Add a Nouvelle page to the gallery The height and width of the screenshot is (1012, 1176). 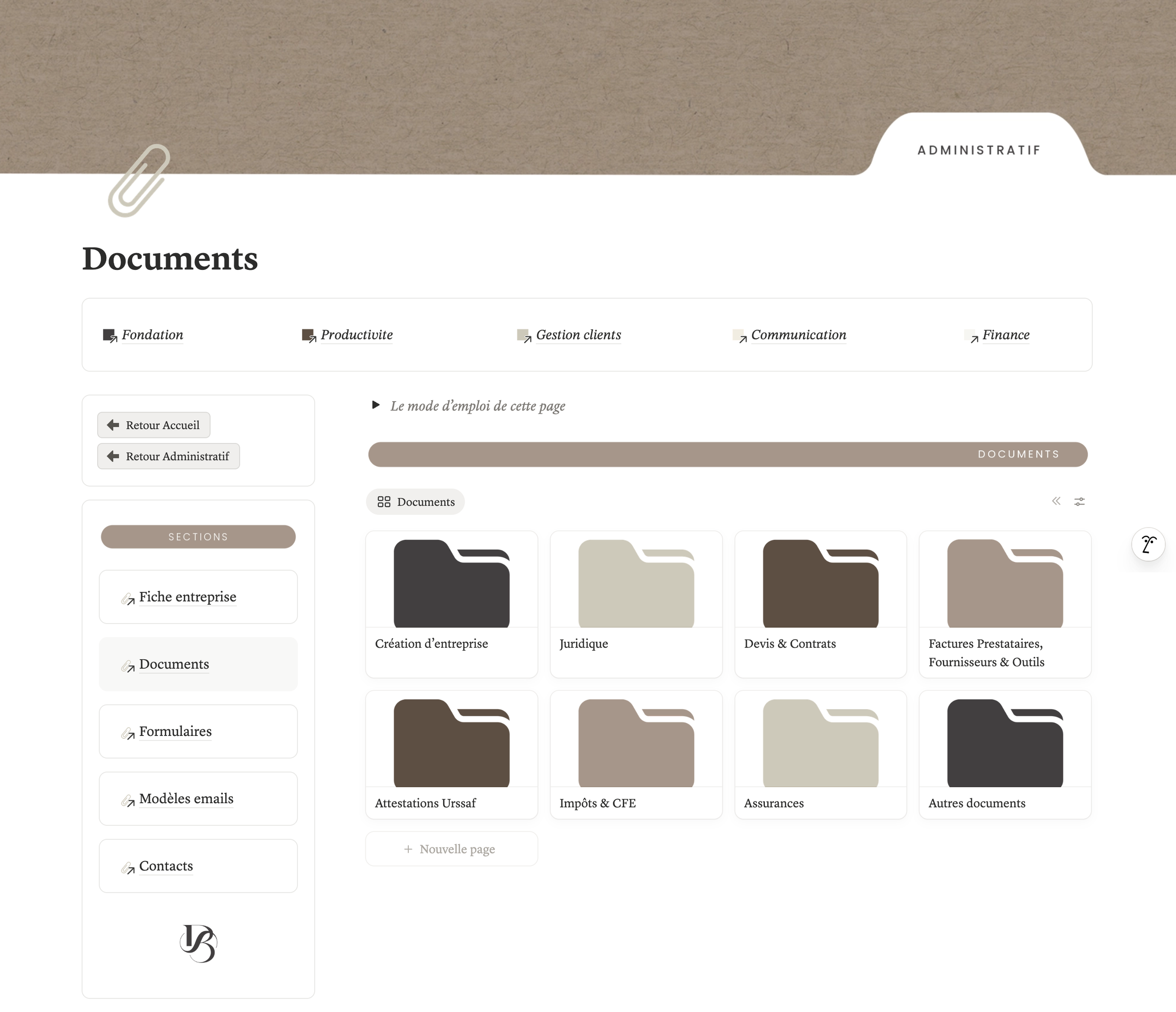[452, 849]
